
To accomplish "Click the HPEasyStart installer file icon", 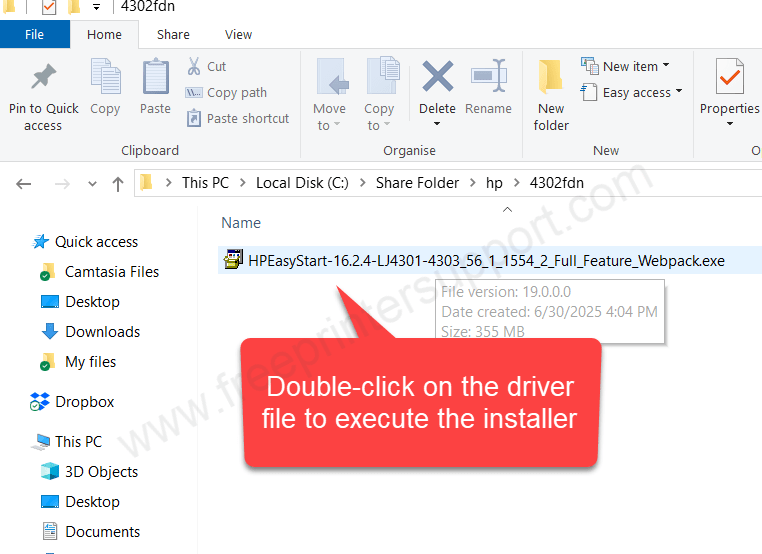I will [233, 260].
